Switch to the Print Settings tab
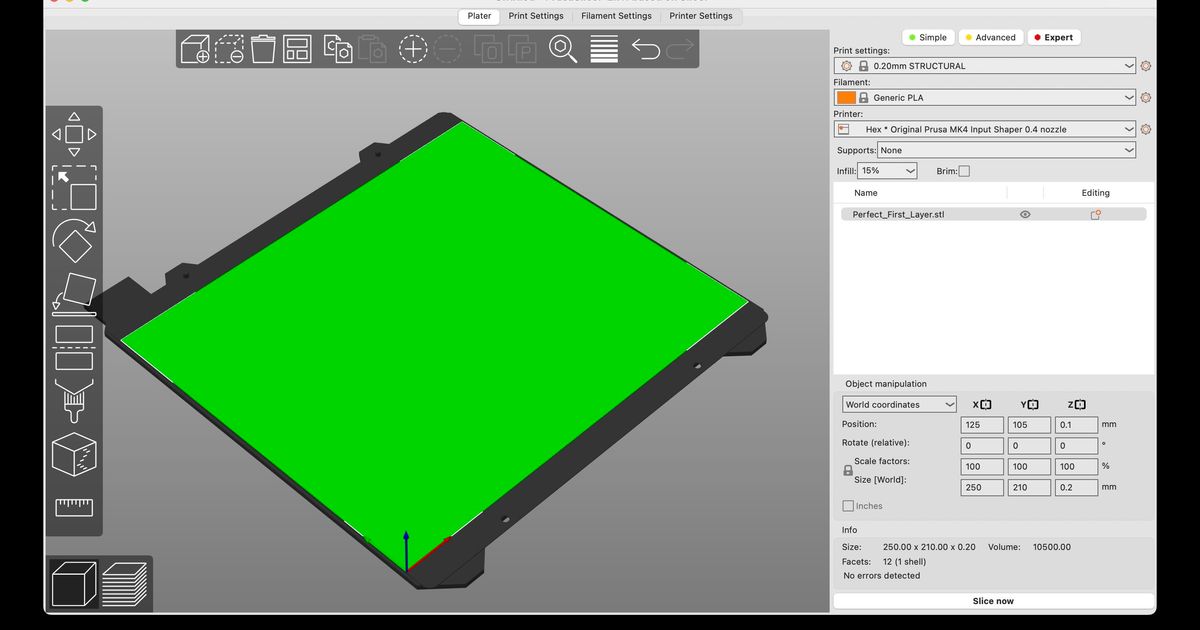The image size is (1200, 630). click(536, 16)
